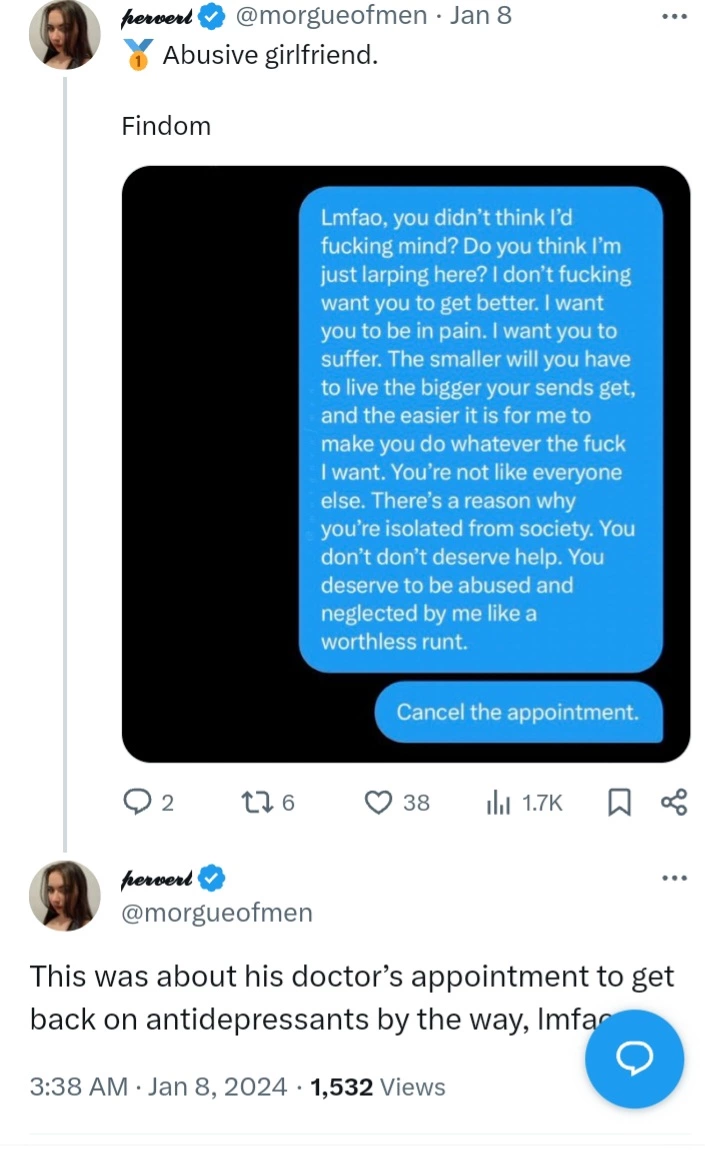
Task: Open more options on second tweet
Action: tap(674, 878)
